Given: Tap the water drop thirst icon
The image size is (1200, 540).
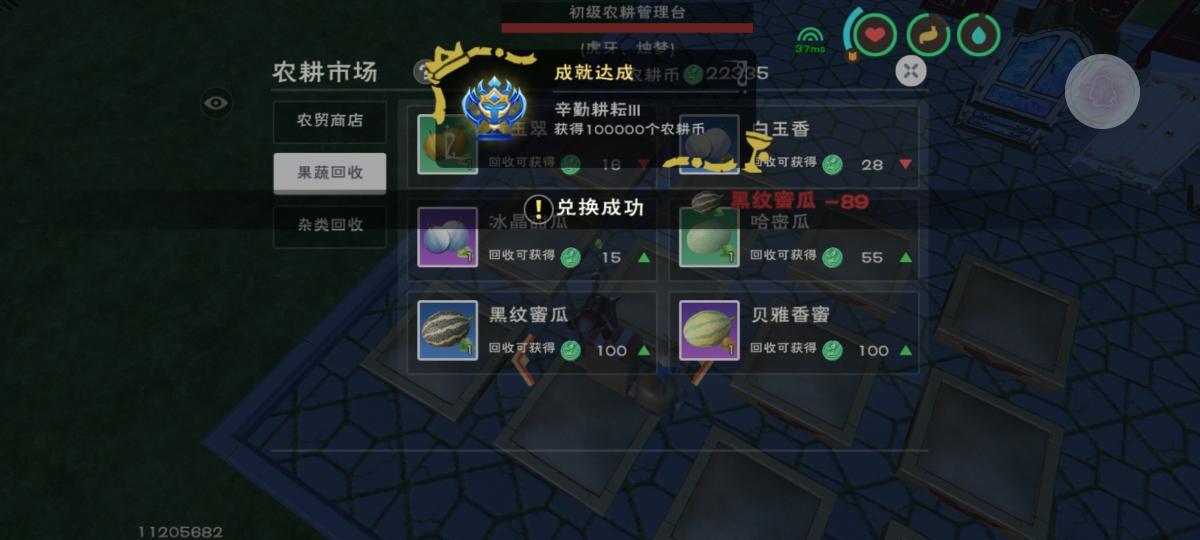Looking at the screenshot, I should pos(979,35).
